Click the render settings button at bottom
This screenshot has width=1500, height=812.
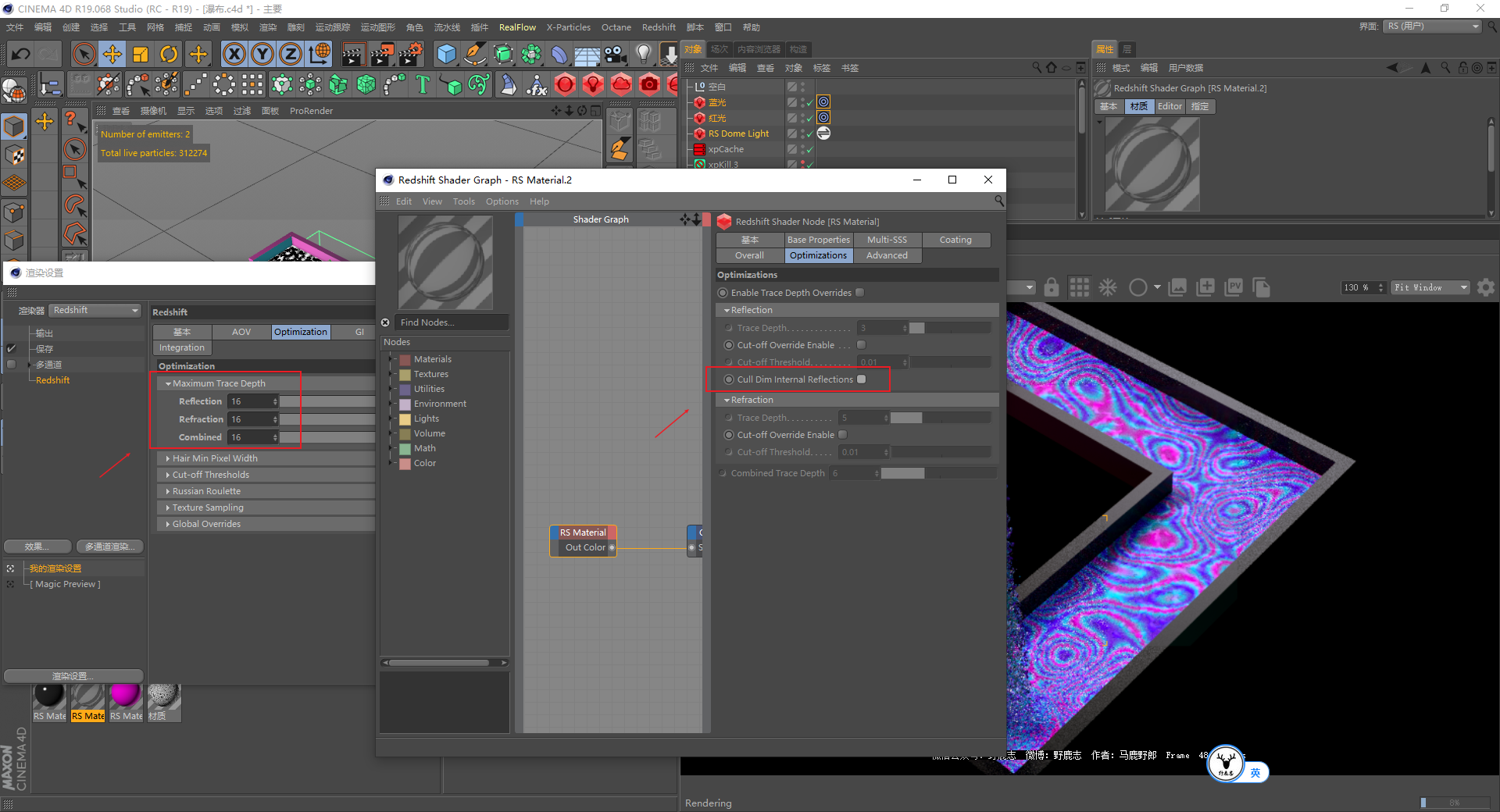(73, 675)
